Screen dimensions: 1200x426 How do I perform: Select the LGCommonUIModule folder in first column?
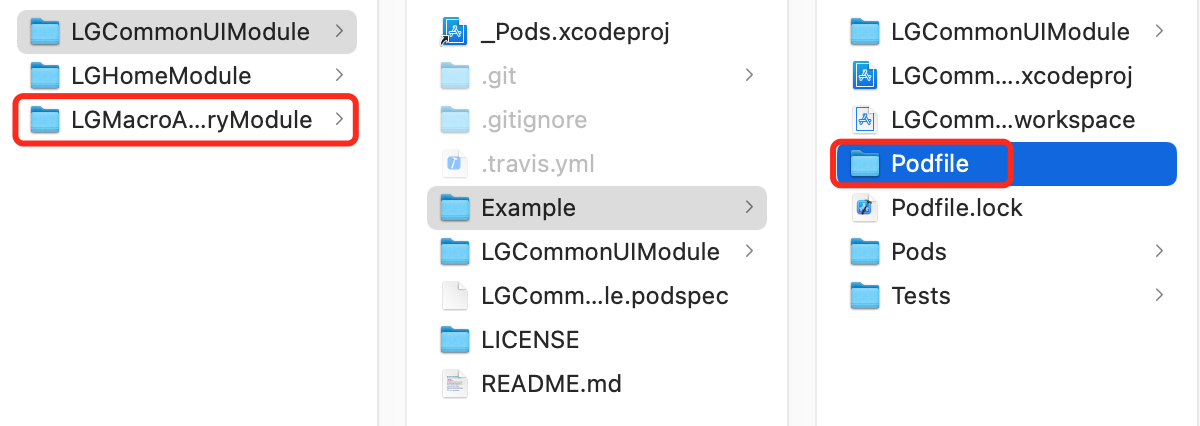click(x=187, y=32)
